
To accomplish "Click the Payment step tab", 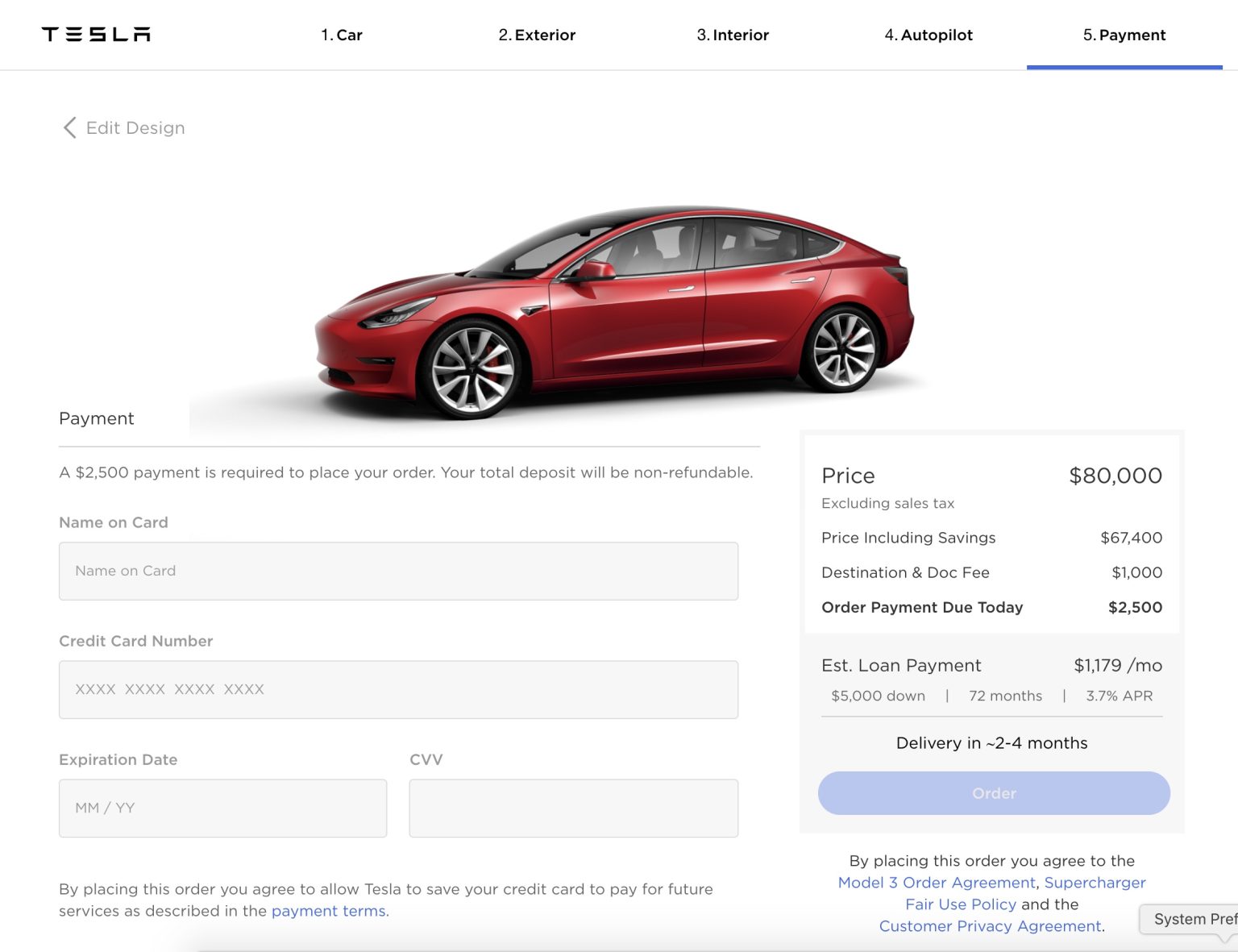I will click(x=1124, y=35).
